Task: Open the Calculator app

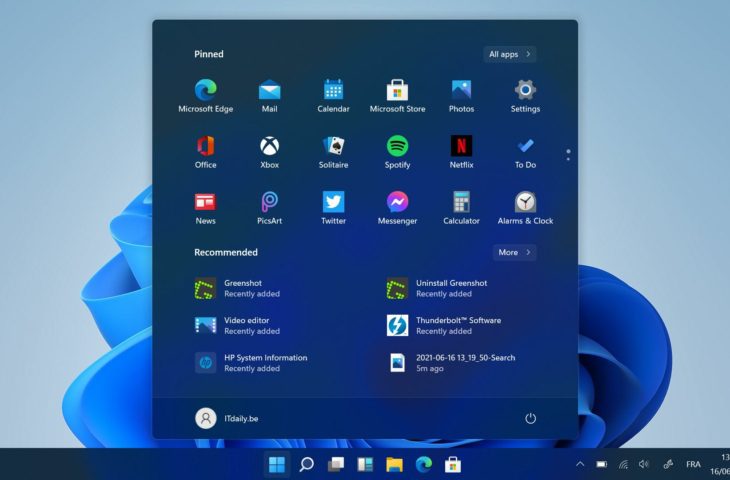Action: click(x=461, y=208)
